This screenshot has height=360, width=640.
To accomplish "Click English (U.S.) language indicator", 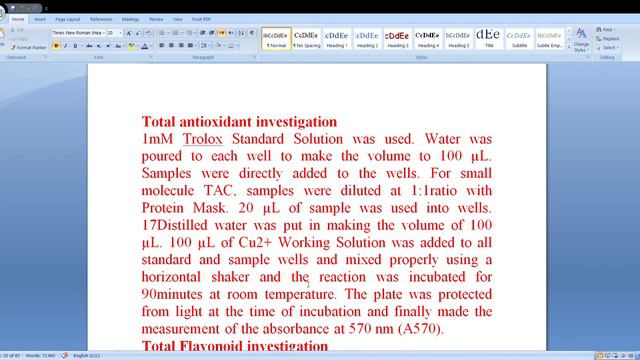I will (86, 356).
